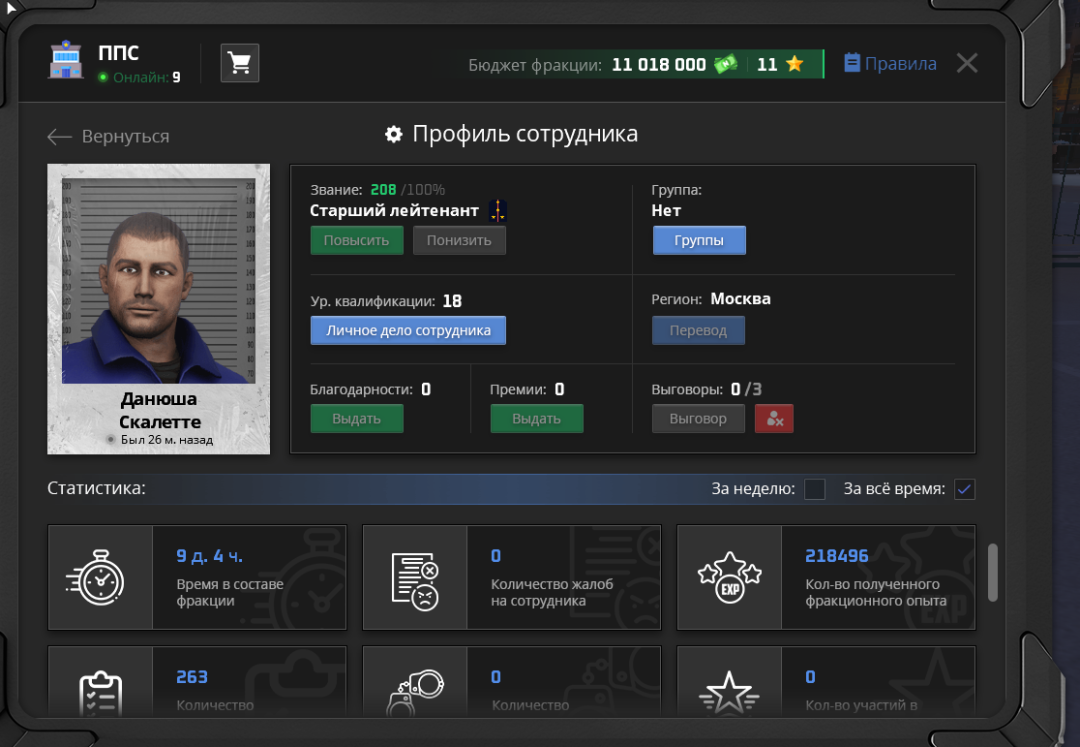Image resolution: width=1080 pixels, height=747 pixels.
Task: Click the stopwatch time-in-faction icon
Action: pyautogui.click(x=99, y=578)
